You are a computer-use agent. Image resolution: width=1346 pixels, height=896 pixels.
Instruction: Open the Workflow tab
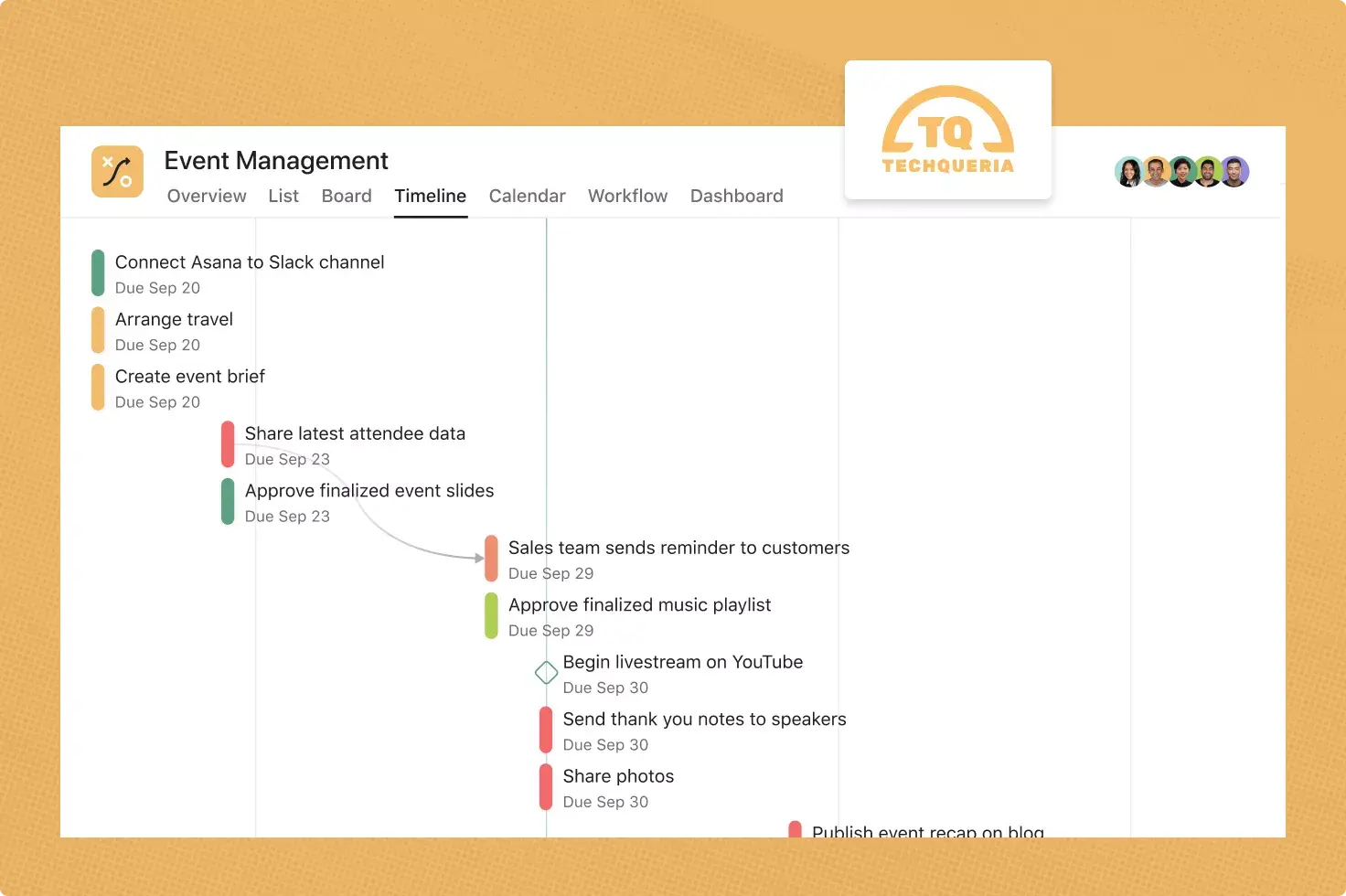click(x=627, y=196)
